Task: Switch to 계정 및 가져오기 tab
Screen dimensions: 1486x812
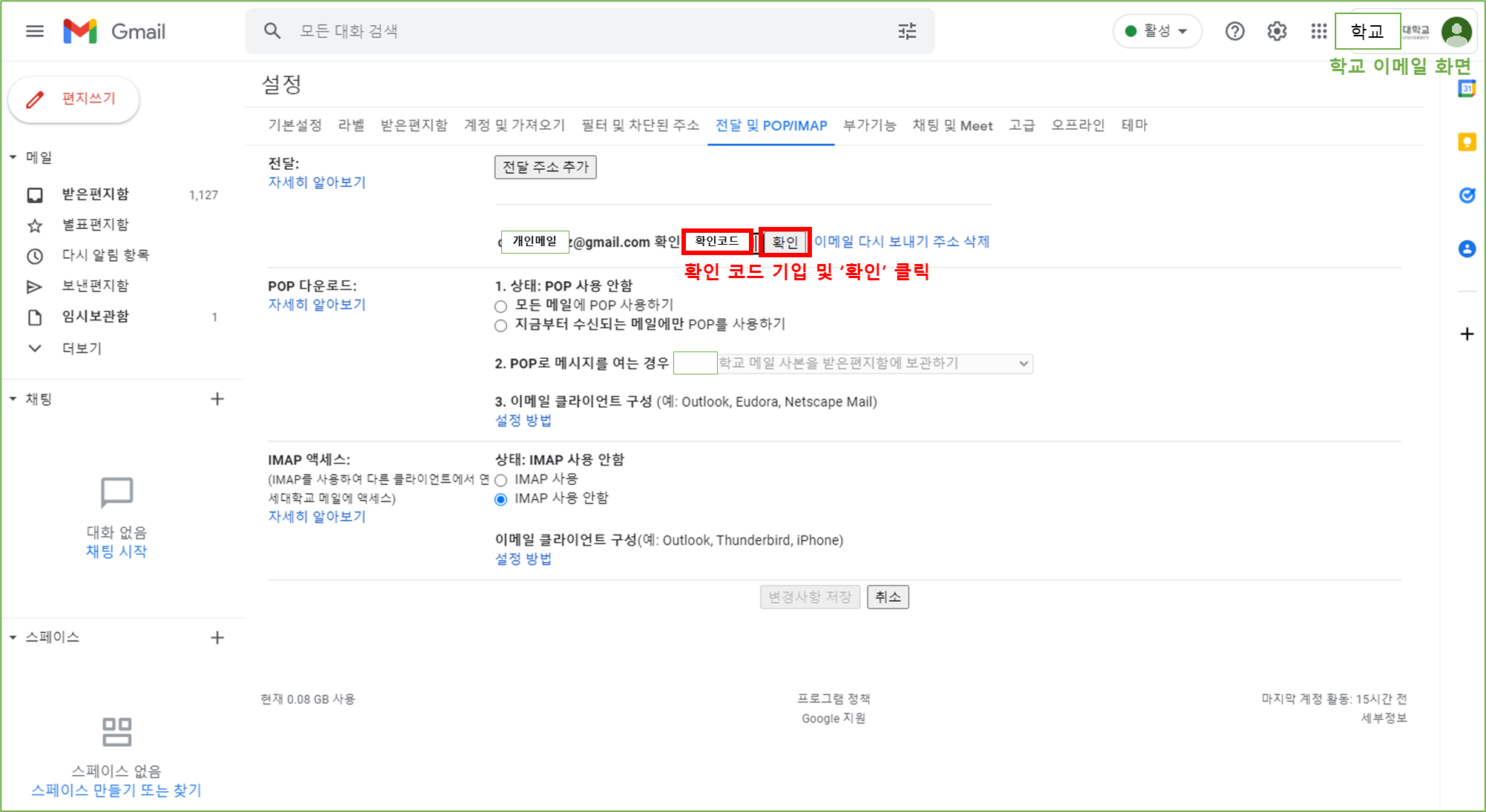Action: pos(515,125)
